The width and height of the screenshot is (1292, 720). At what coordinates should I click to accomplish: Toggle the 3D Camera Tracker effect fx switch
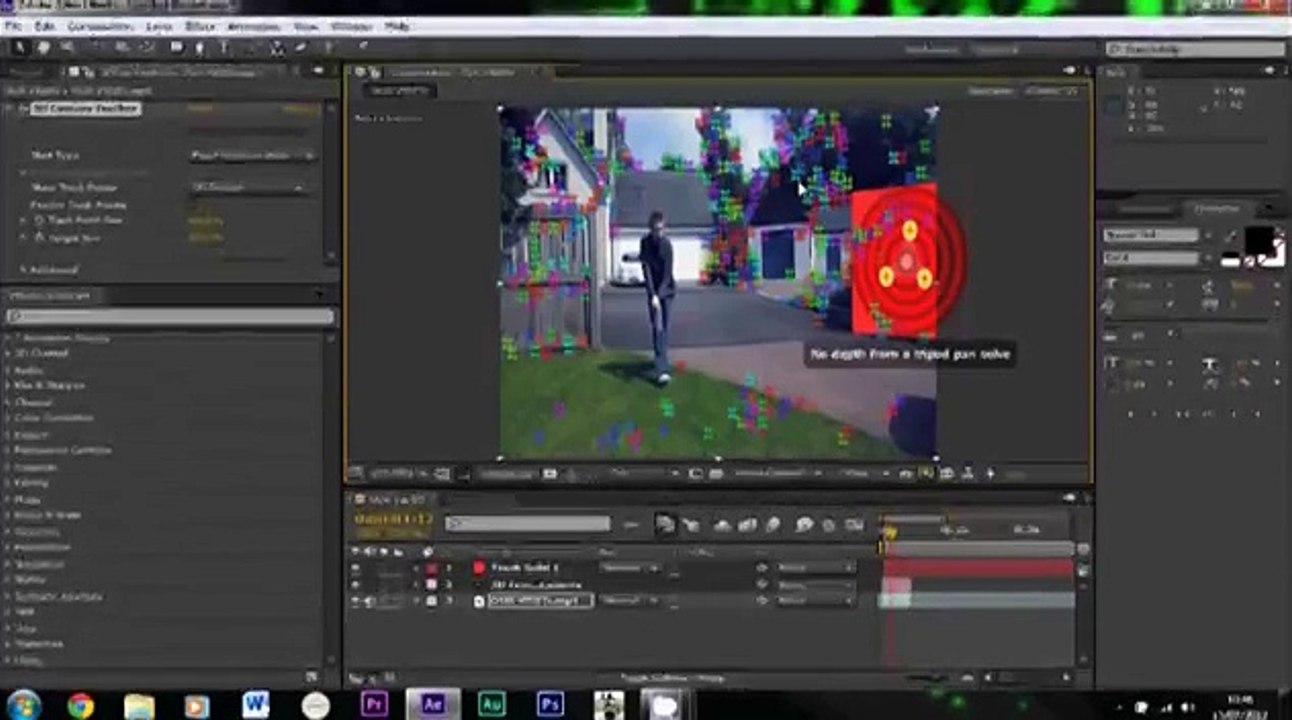(x=22, y=108)
